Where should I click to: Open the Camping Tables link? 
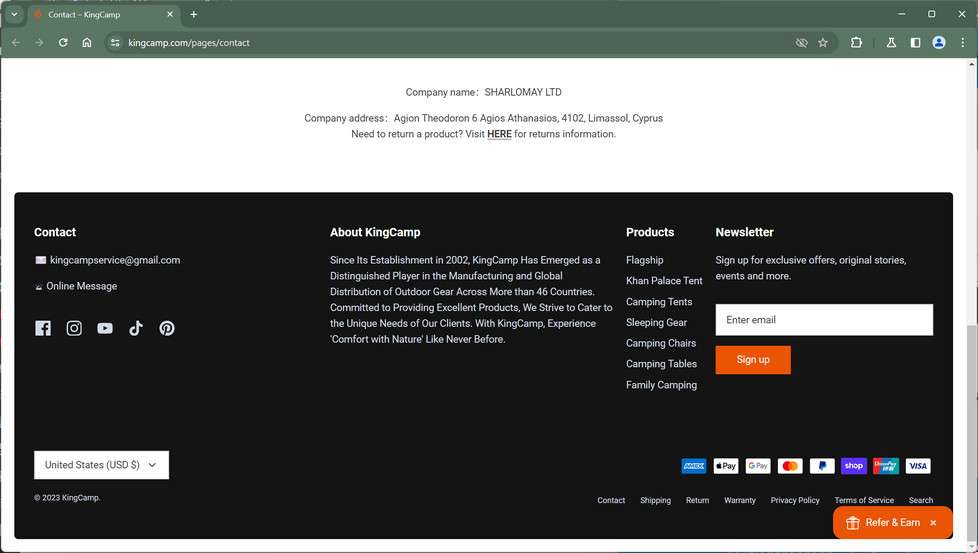661,364
